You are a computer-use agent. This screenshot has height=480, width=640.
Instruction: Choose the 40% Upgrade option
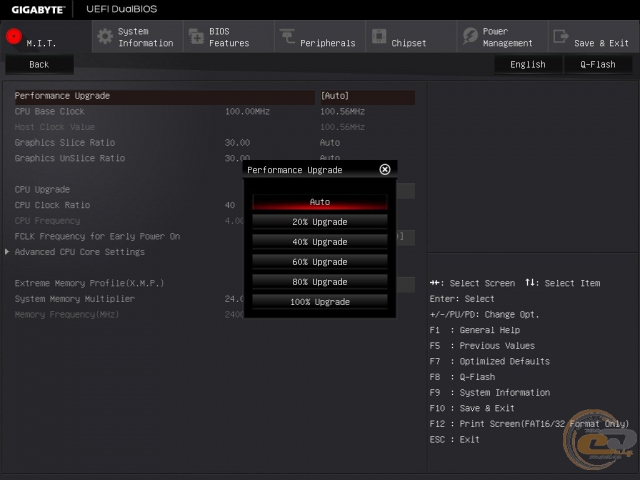click(x=319, y=242)
